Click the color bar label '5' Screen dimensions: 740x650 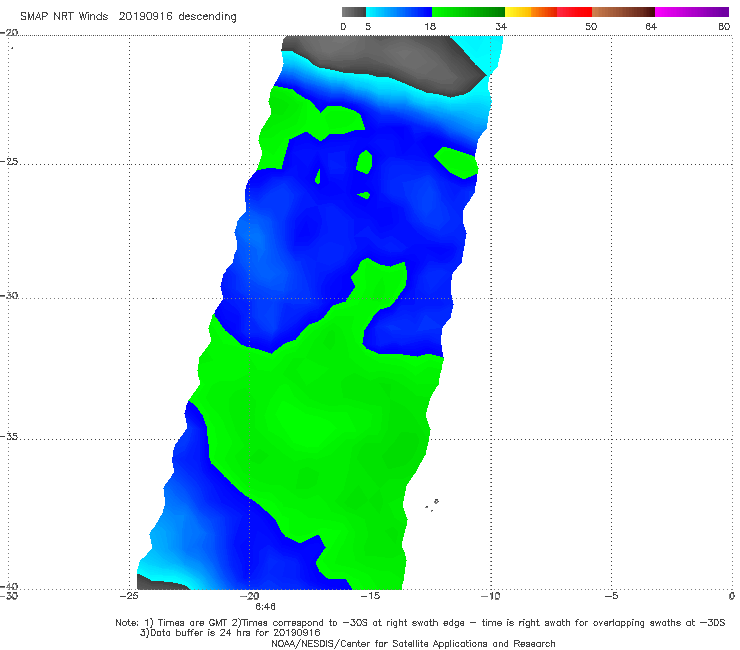pos(368,27)
